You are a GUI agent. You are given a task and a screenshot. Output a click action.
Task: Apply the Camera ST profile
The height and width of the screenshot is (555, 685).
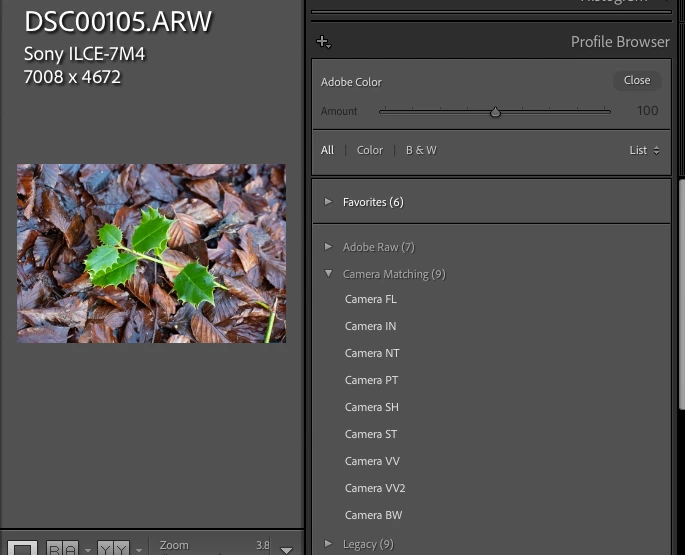(371, 434)
